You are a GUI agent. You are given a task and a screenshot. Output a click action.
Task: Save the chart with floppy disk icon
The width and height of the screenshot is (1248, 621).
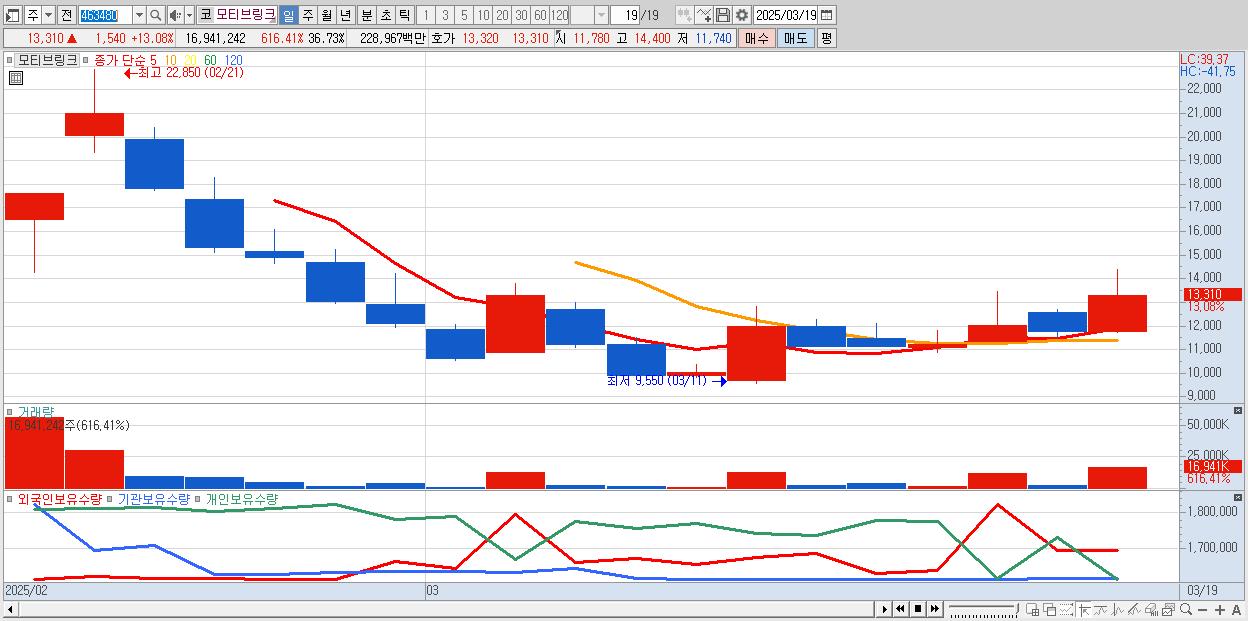[722, 15]
